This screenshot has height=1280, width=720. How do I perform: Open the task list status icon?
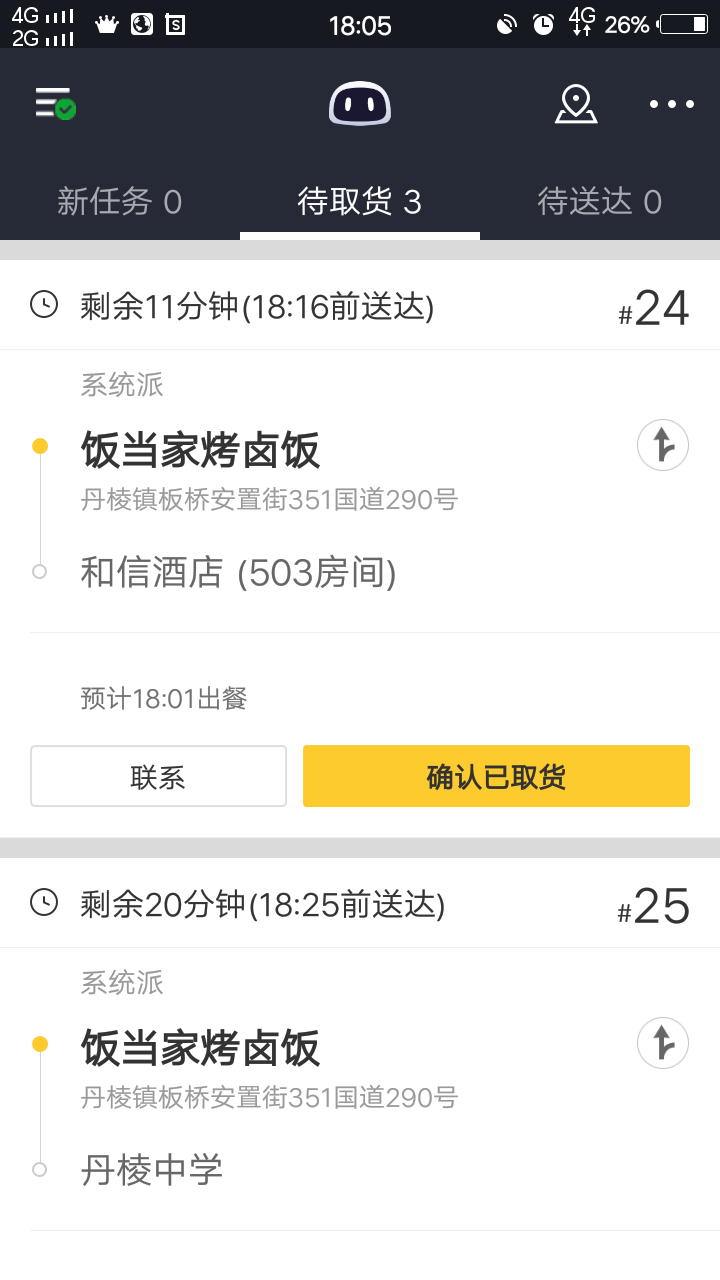[x=55, y=103]
